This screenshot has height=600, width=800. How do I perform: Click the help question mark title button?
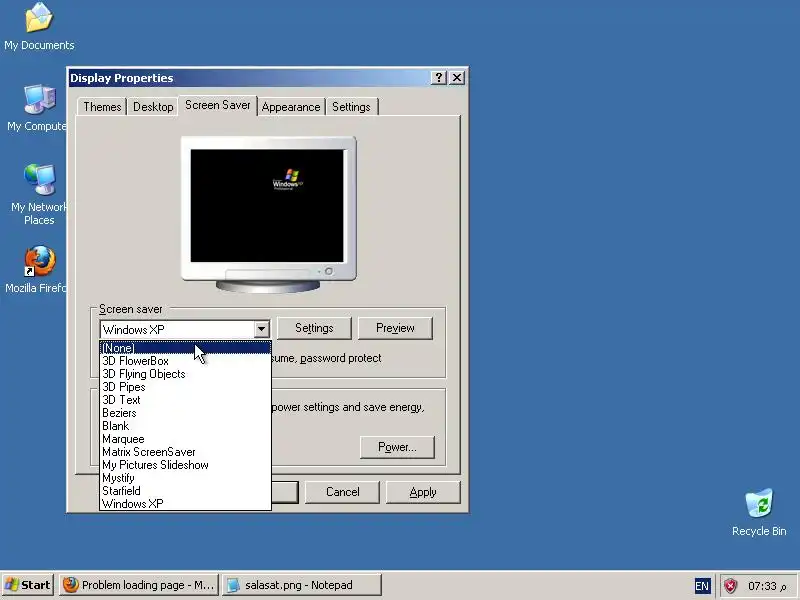[x=439, y=78]
